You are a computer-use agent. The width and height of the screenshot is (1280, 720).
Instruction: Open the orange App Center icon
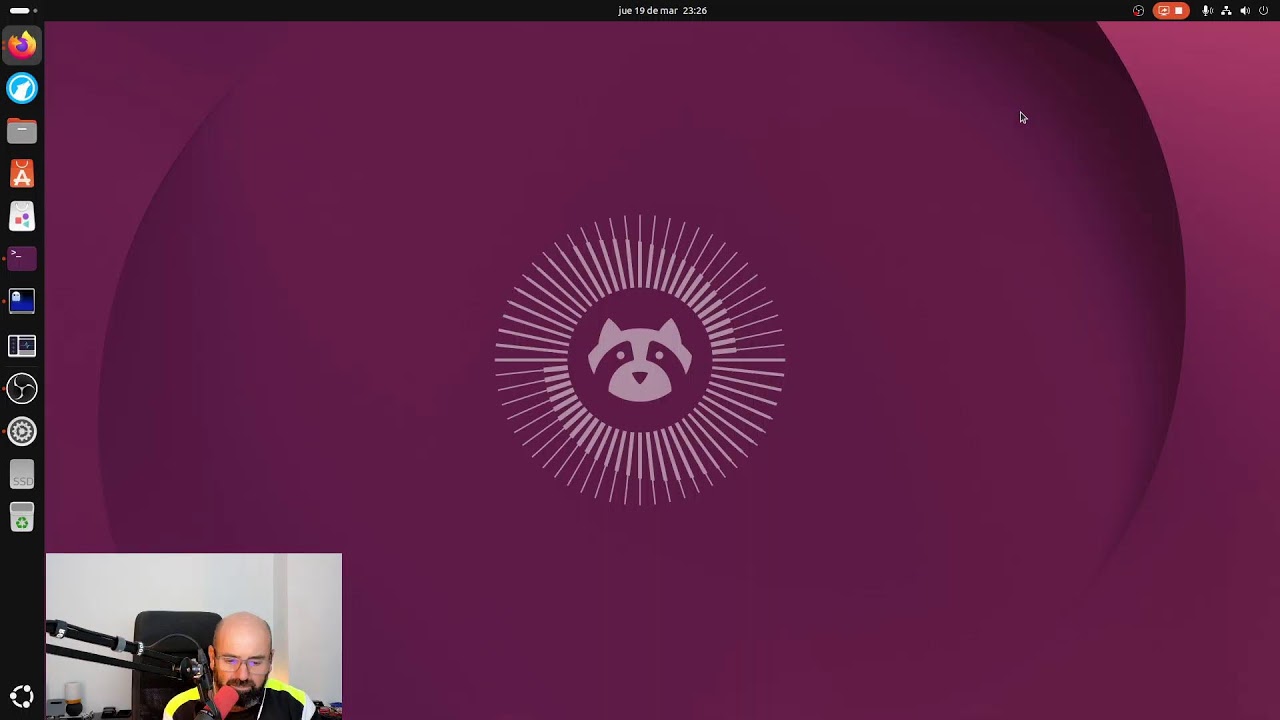(22, 174)
